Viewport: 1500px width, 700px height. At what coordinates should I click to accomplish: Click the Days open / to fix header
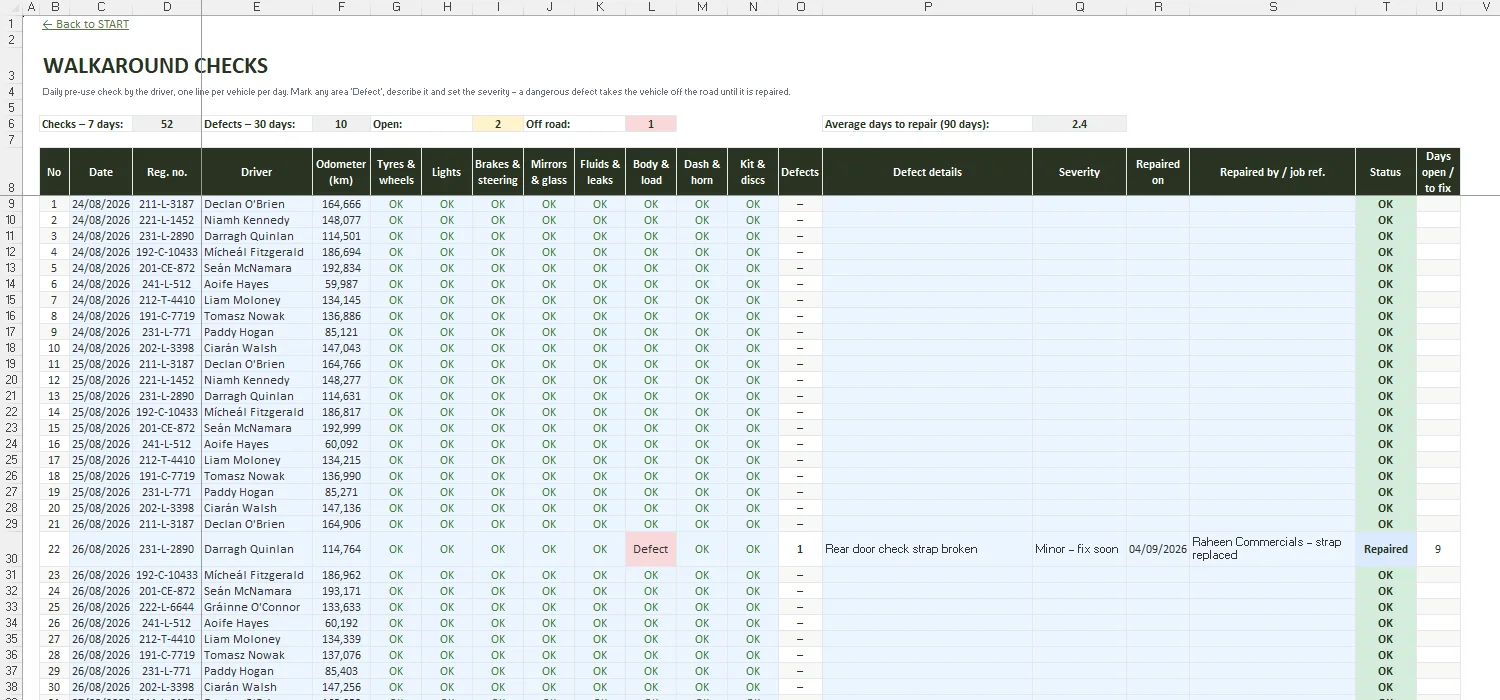pyautogui.click(x=1438, y=172)
